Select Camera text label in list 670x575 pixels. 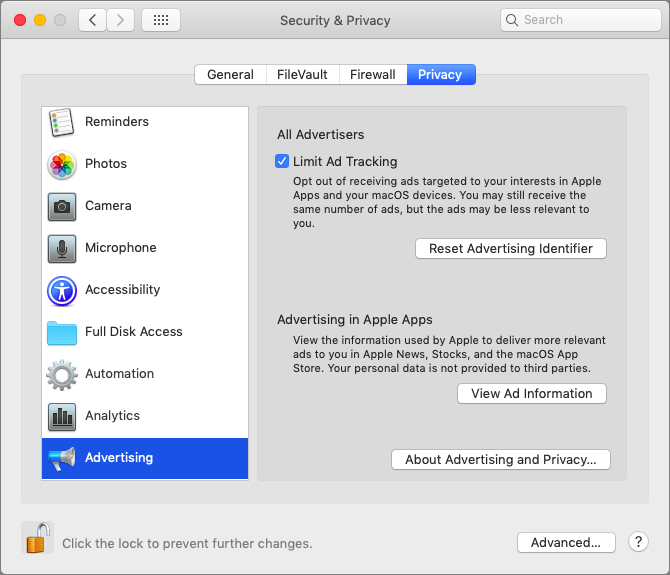point(108,206)
